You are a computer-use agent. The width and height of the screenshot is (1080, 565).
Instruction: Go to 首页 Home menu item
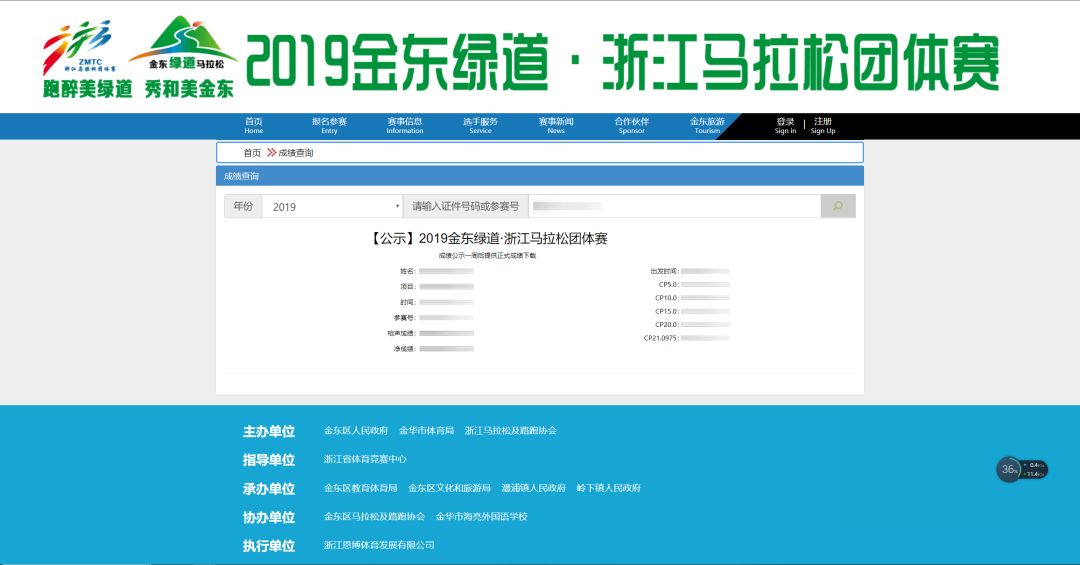[x=253, y=125]
